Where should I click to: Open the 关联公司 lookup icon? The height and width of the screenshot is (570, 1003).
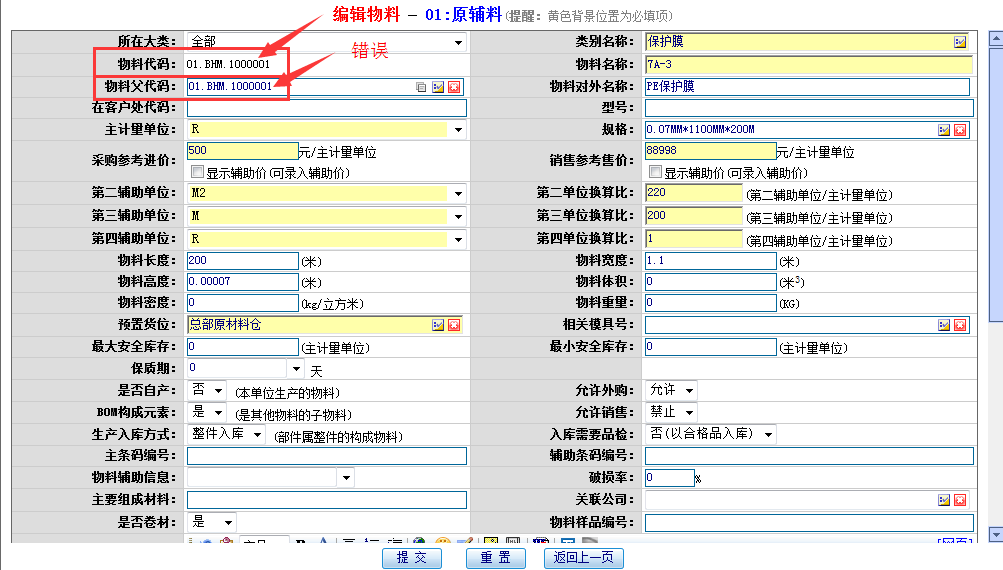(x=943, y=500)
